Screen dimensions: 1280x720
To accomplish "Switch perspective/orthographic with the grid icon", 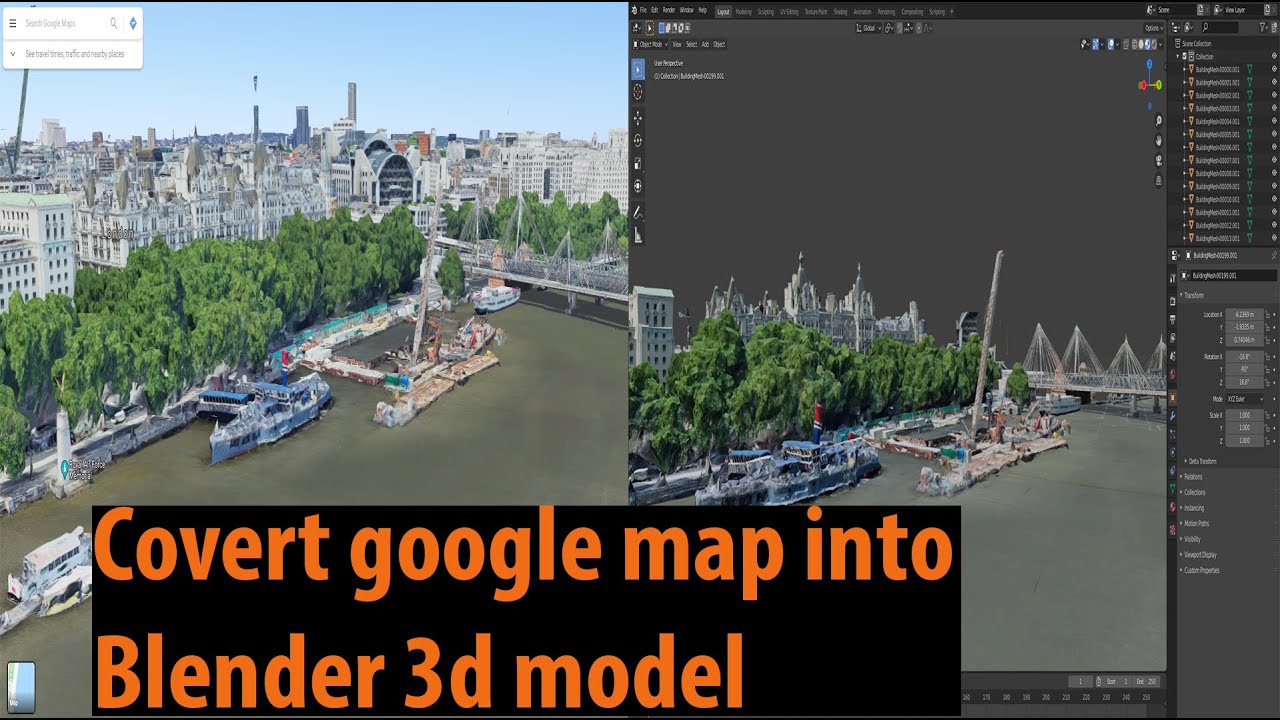I will (1159, 181).
